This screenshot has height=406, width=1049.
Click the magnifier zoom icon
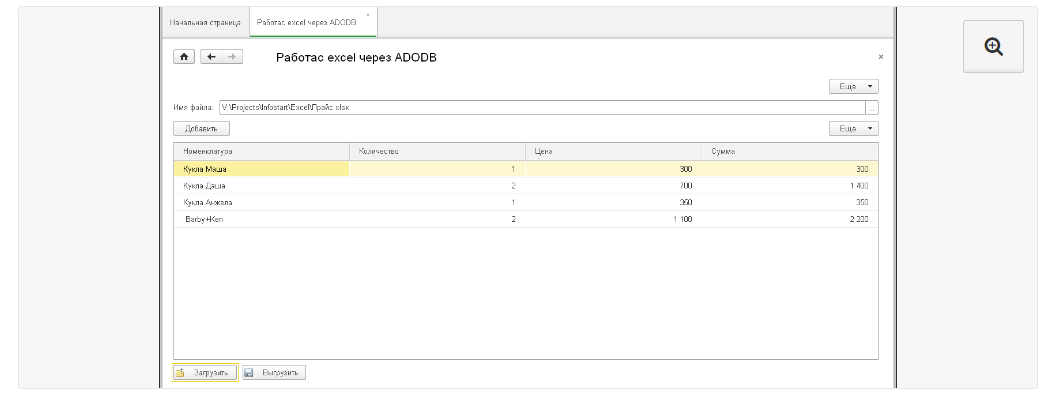[x=993, y=46]
